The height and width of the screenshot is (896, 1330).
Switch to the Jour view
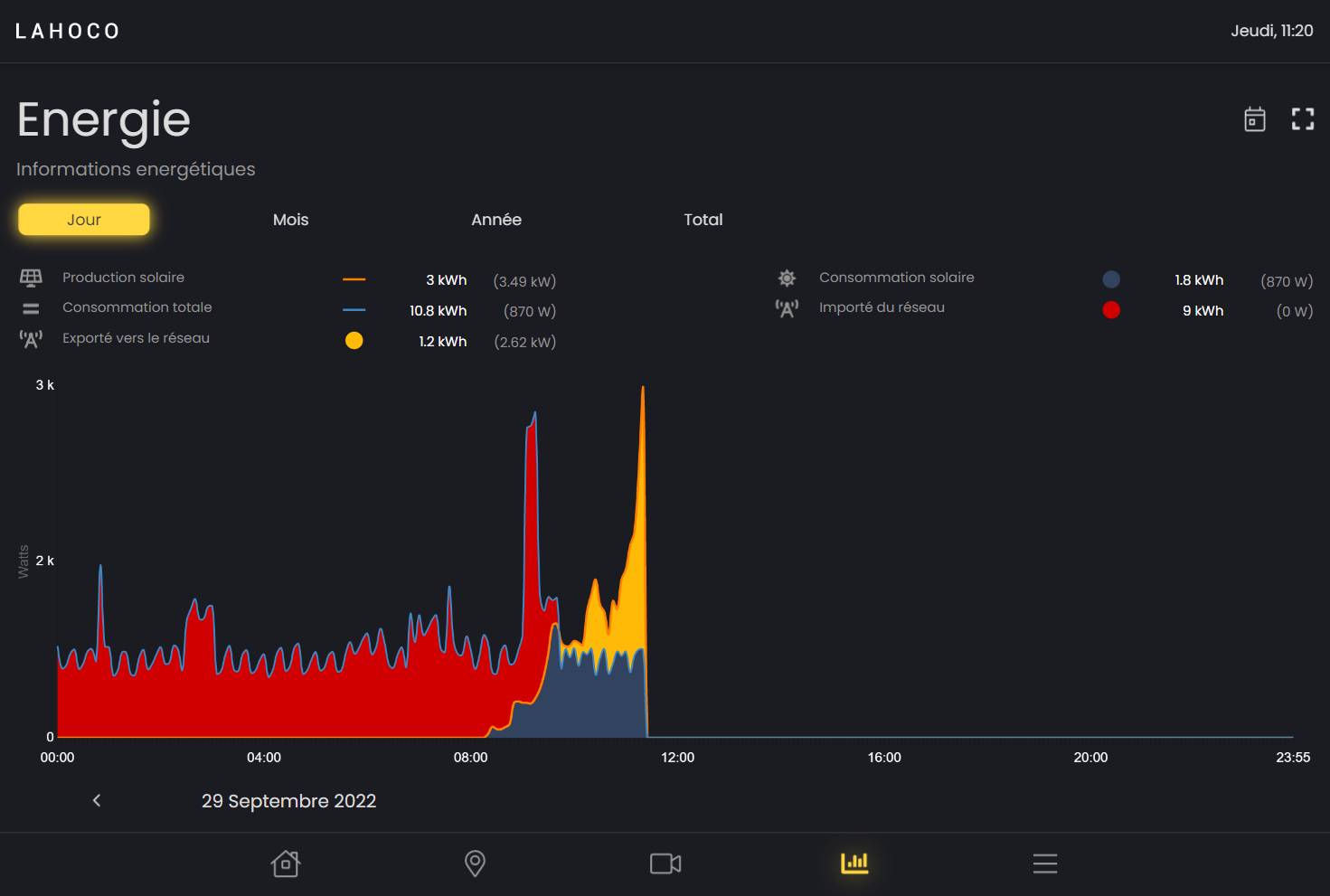(x=84, y=220)
